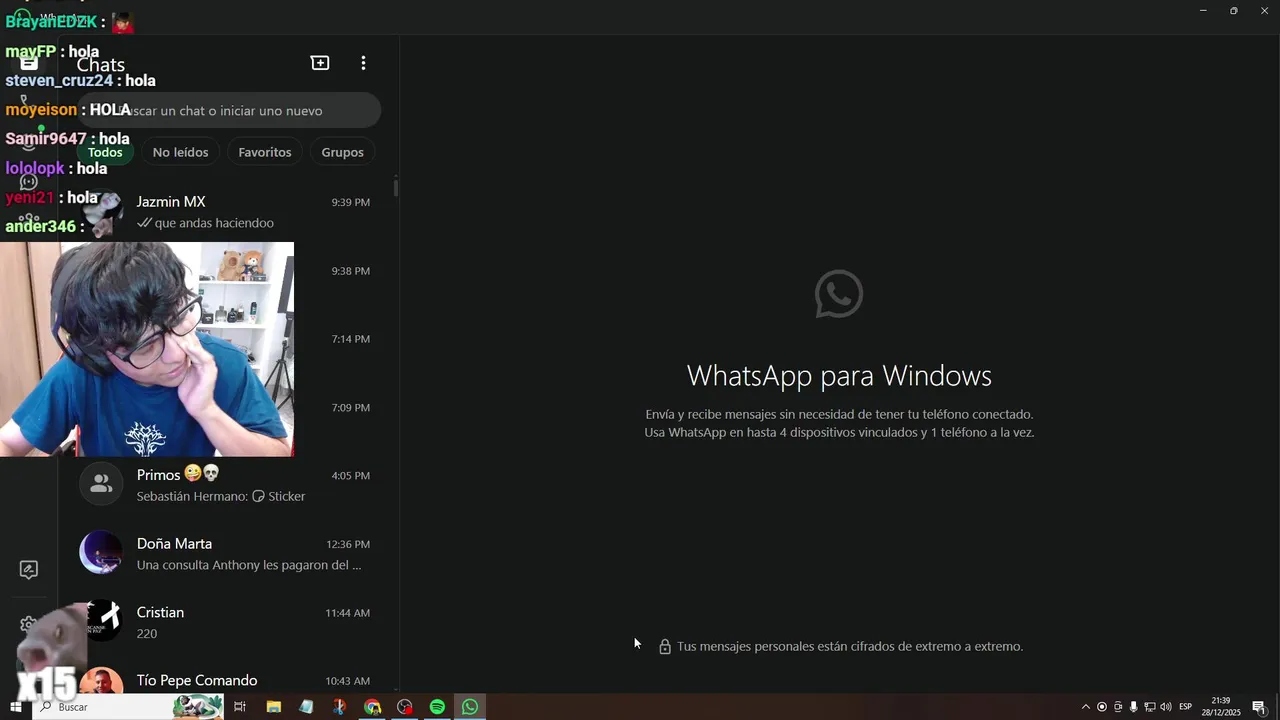
Task: Filter chats by No leídos
Action: 180,152
